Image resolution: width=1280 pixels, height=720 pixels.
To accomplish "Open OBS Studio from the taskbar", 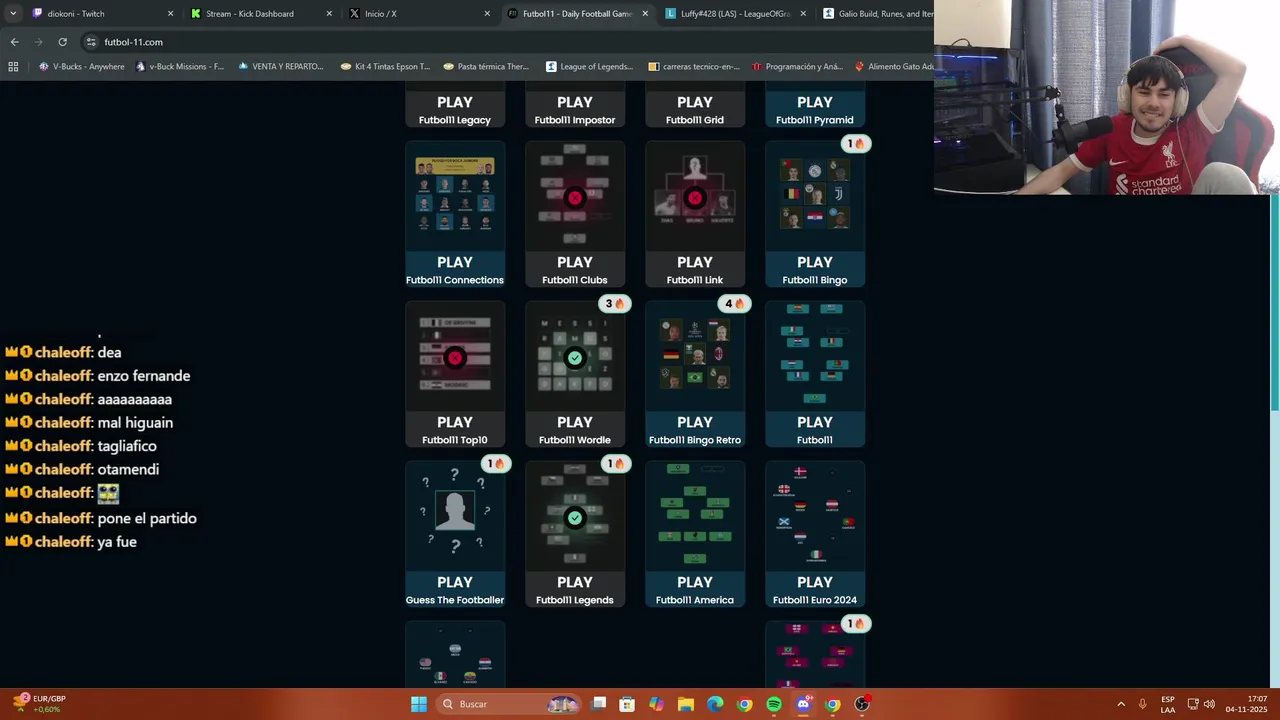I will click(x=862, y=704).
